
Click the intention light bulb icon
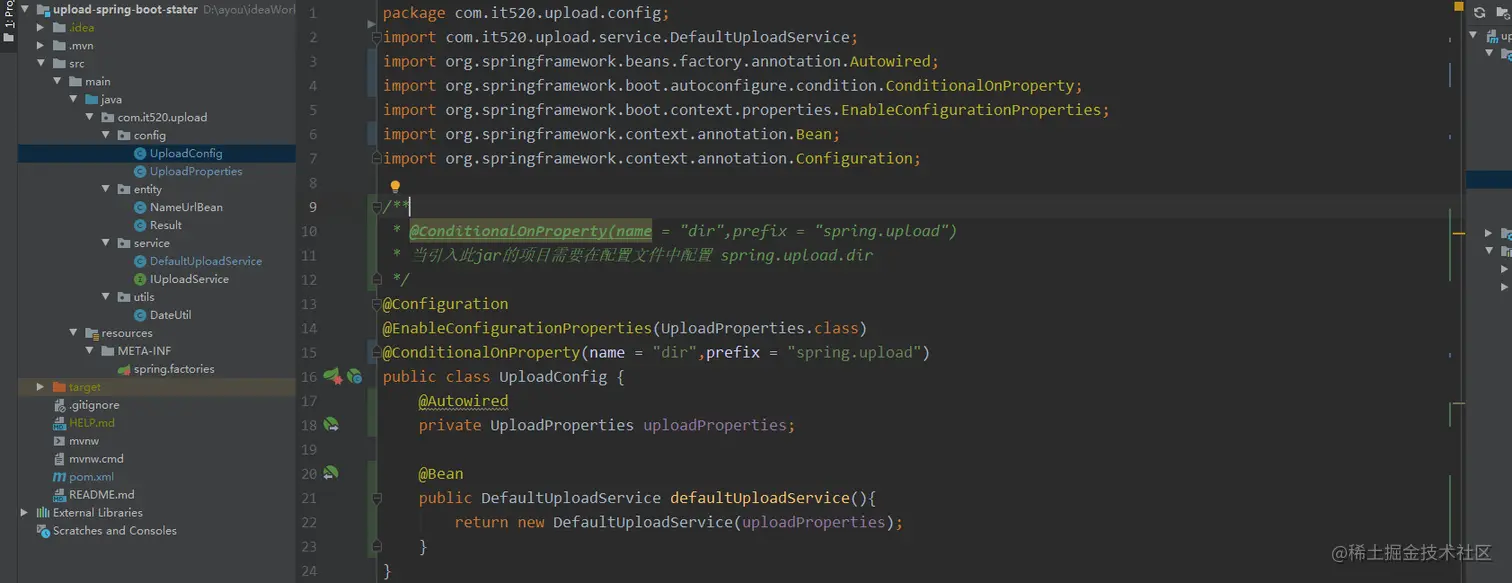click(x=395, y=186)
